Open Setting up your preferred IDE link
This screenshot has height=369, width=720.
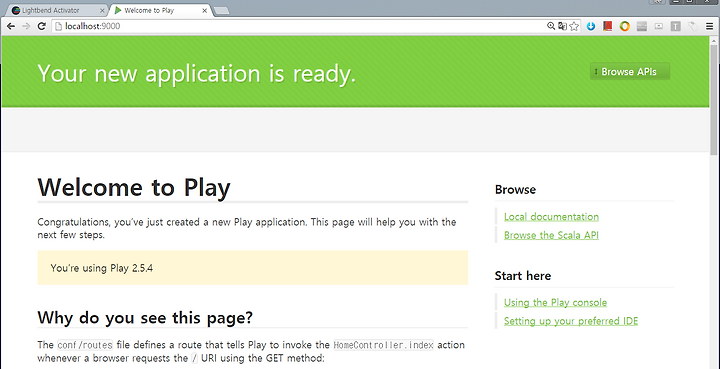[571, 321]
